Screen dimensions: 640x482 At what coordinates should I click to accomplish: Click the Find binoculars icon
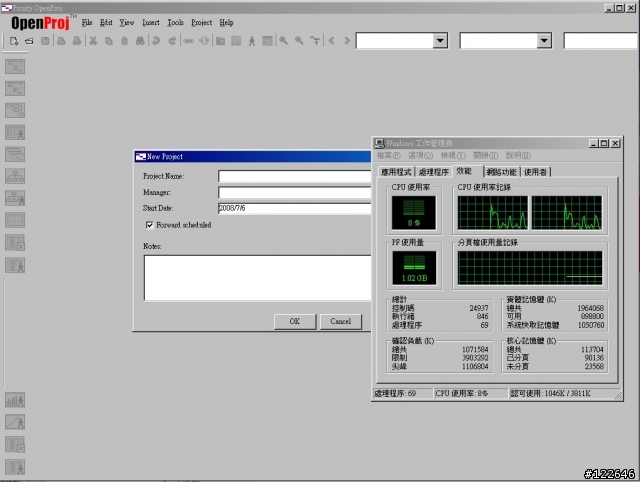point(140,41)
